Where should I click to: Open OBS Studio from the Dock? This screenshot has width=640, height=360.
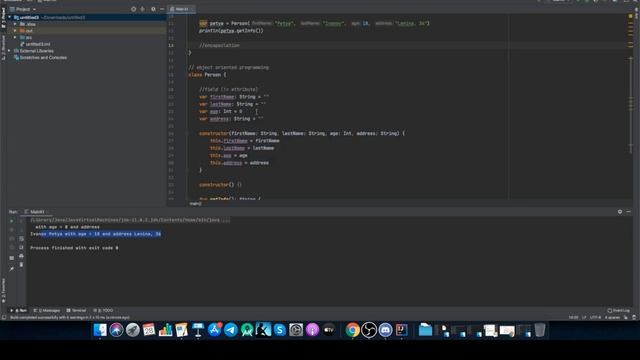[369, 330]
